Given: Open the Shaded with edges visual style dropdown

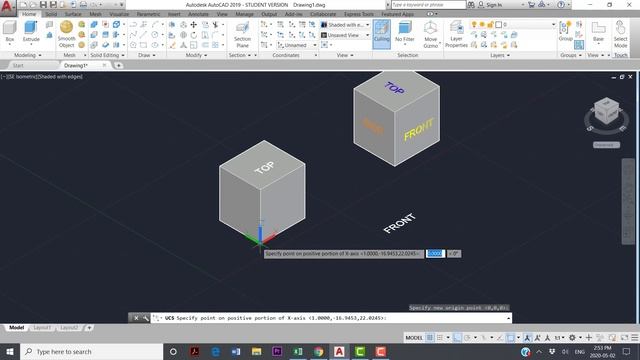Looking at the screenshot, I should click(345, 25).
